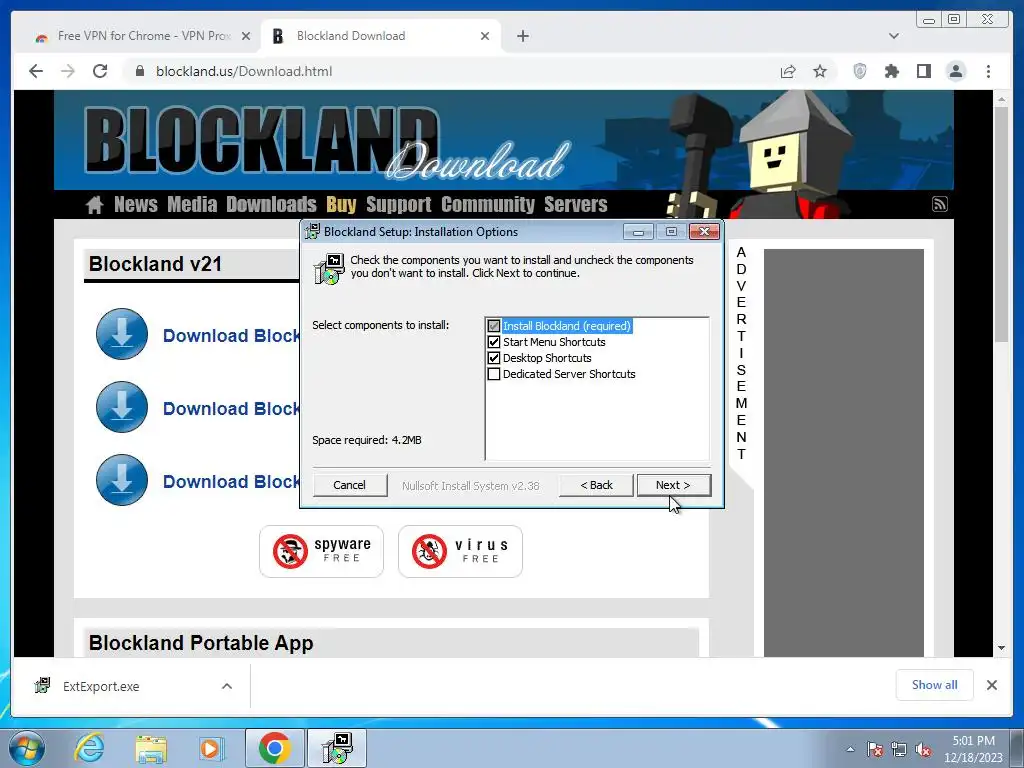The height and width of the screenshot is (768, 1024).
Task: Click the Install Blockland (required) checkbox
Action: tap(494, 326)
